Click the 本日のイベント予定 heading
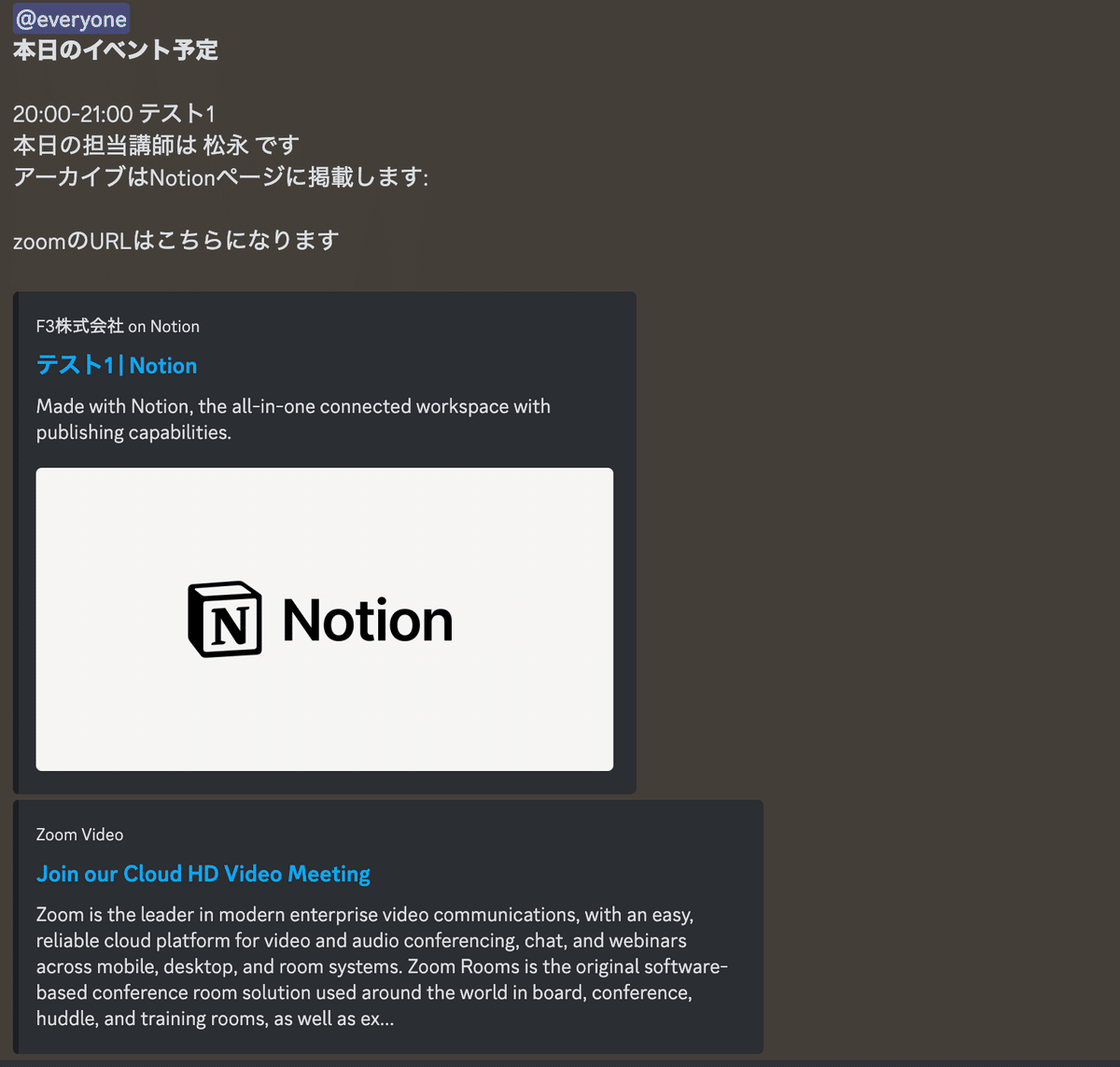Image resolution: width=1120 pixels, height=1067 pixels. tap(114, 50)
